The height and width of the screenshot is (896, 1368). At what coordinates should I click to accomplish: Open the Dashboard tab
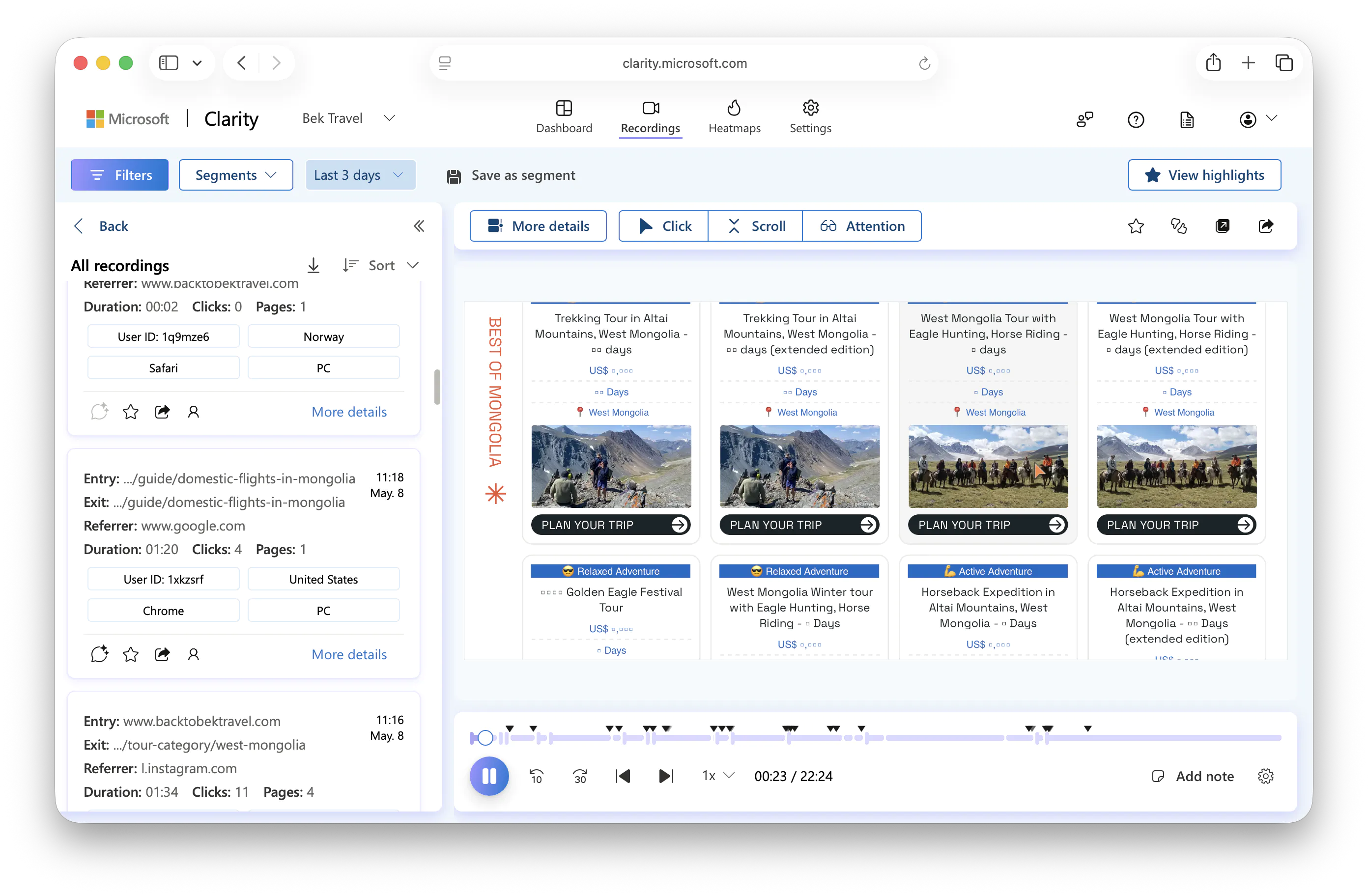(x=564, y=117)
